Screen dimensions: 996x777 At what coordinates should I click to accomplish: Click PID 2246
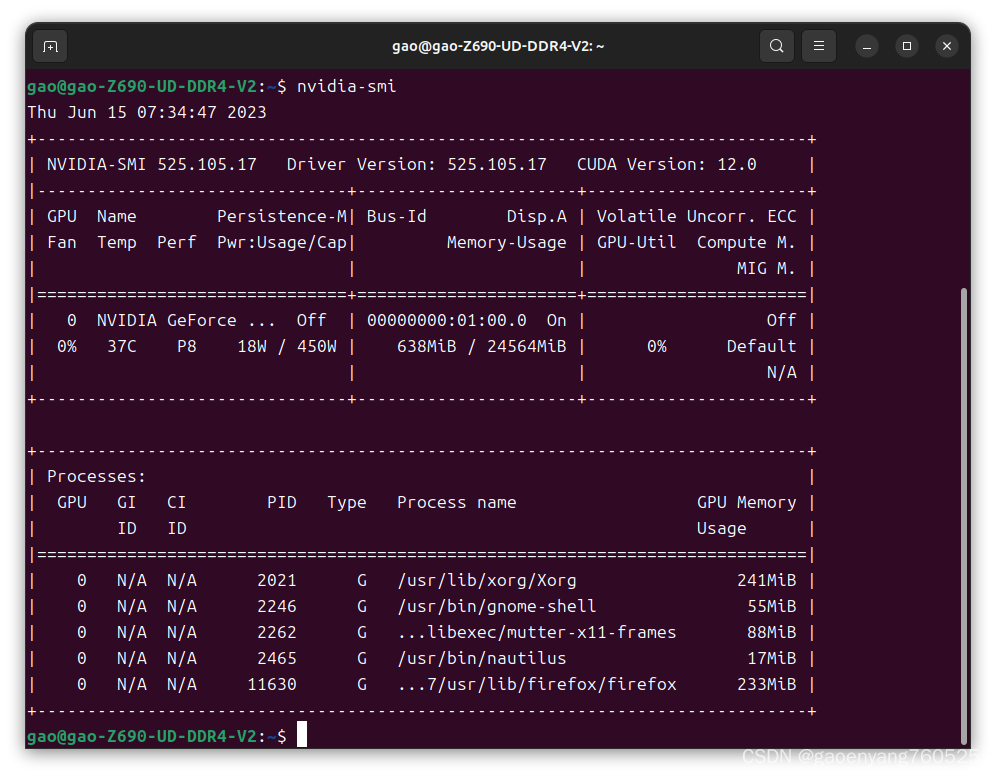coord(276,607)
